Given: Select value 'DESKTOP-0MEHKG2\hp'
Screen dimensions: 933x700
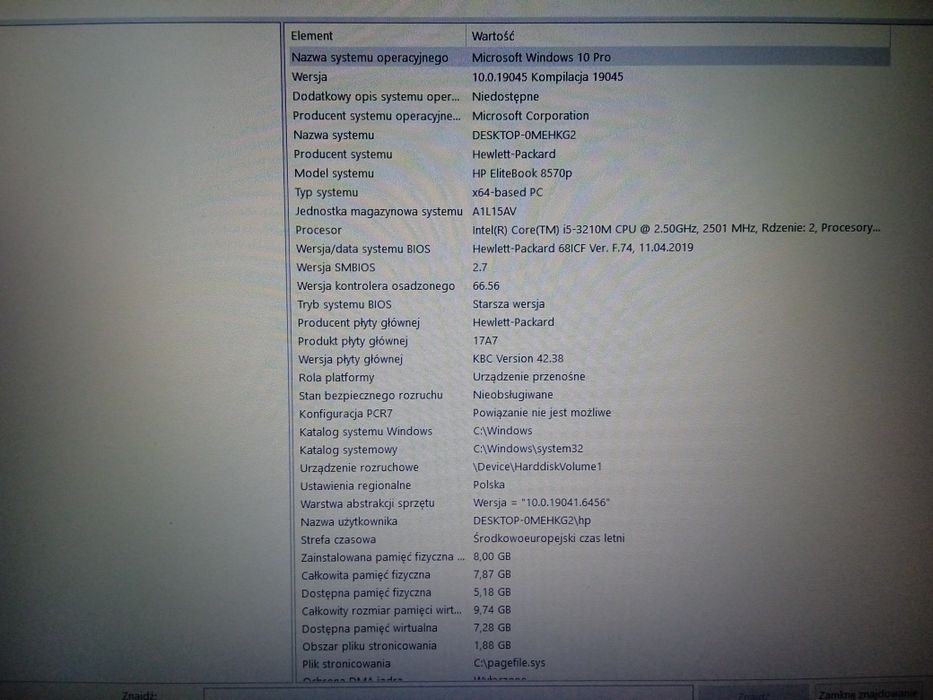Looking at the screenshot, I should (x=531, y=520).
